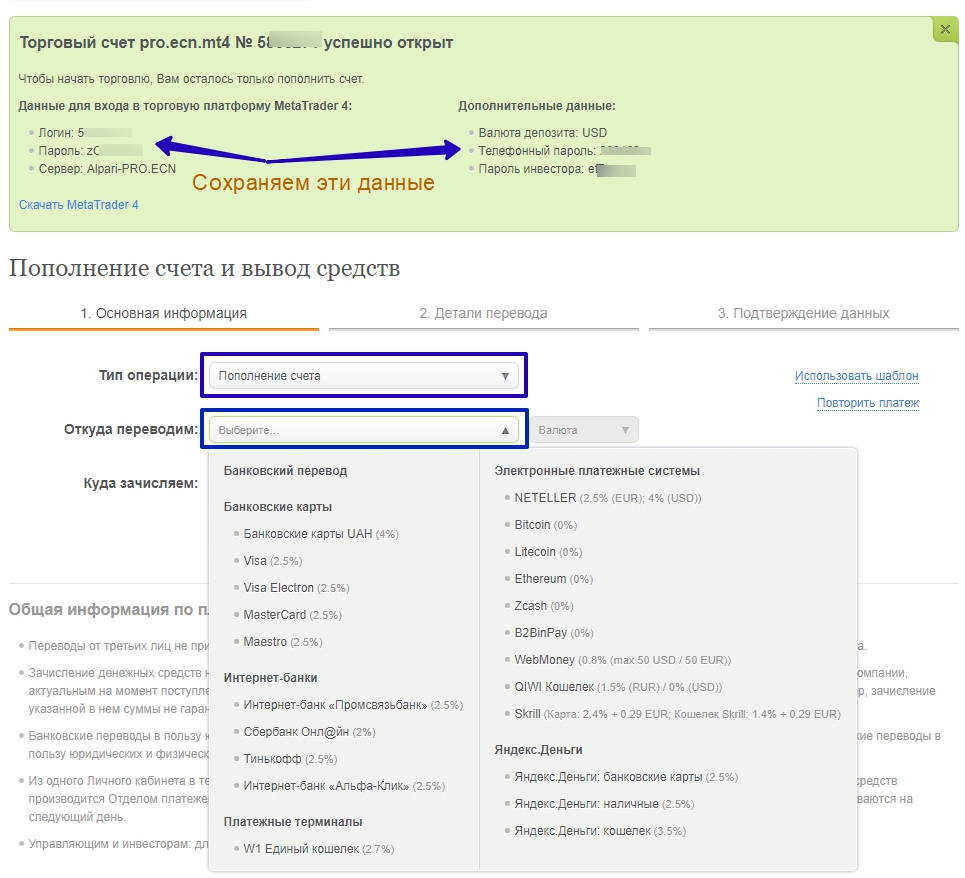Open the Валюта dropdown
965x878 pixels.
584,429
